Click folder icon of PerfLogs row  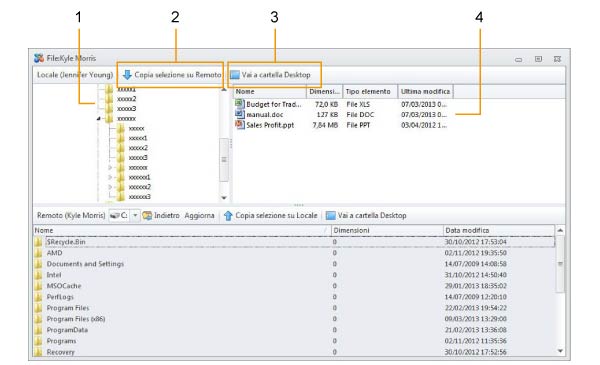point(38,297)
